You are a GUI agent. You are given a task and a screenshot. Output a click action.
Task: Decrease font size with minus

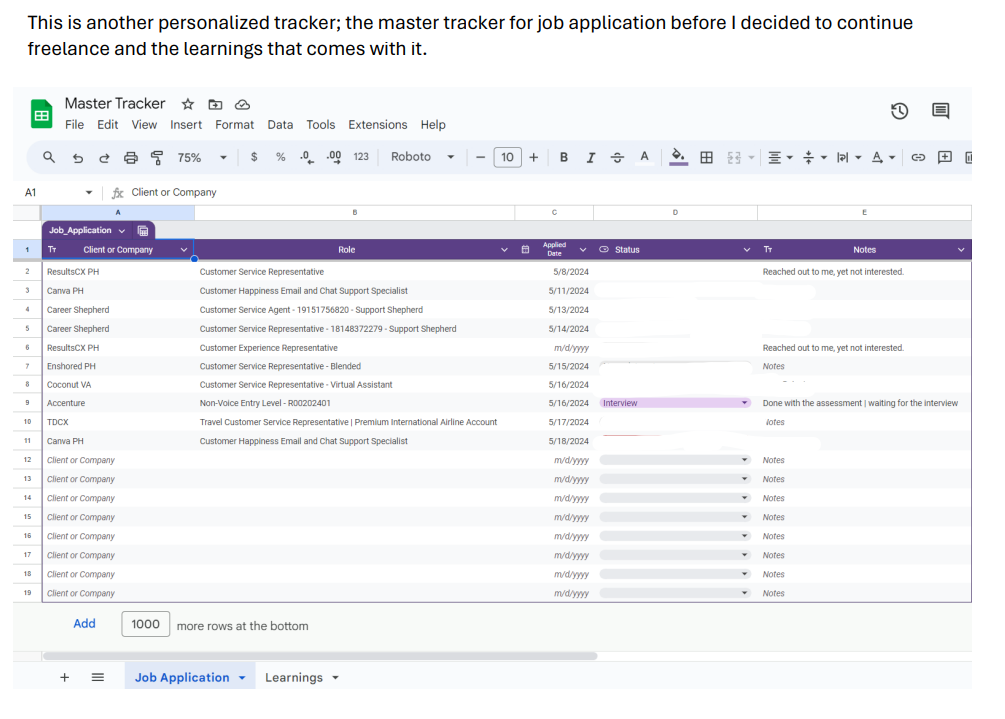pos(480,157)
